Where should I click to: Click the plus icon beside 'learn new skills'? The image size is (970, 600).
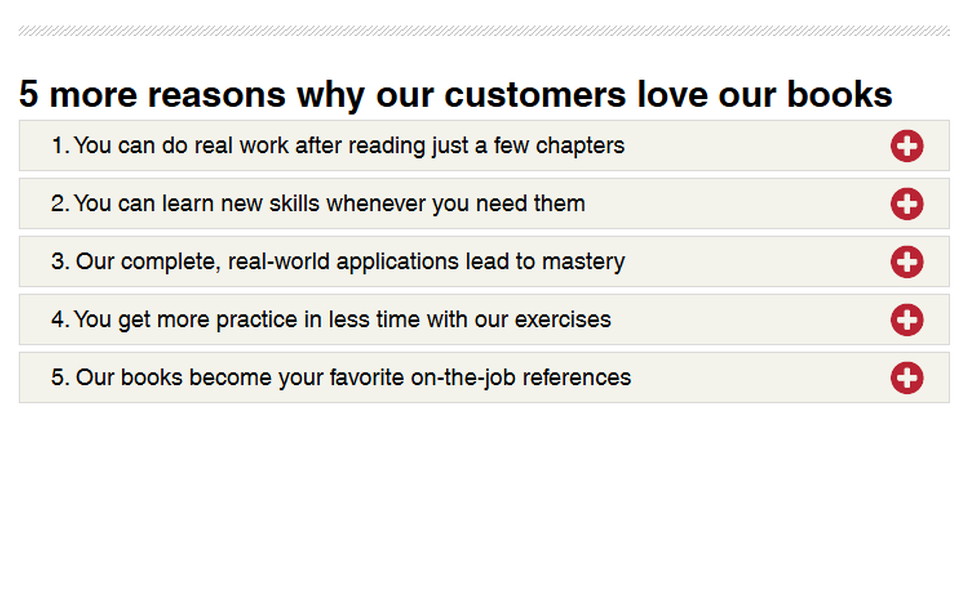[x=906, y=204]
